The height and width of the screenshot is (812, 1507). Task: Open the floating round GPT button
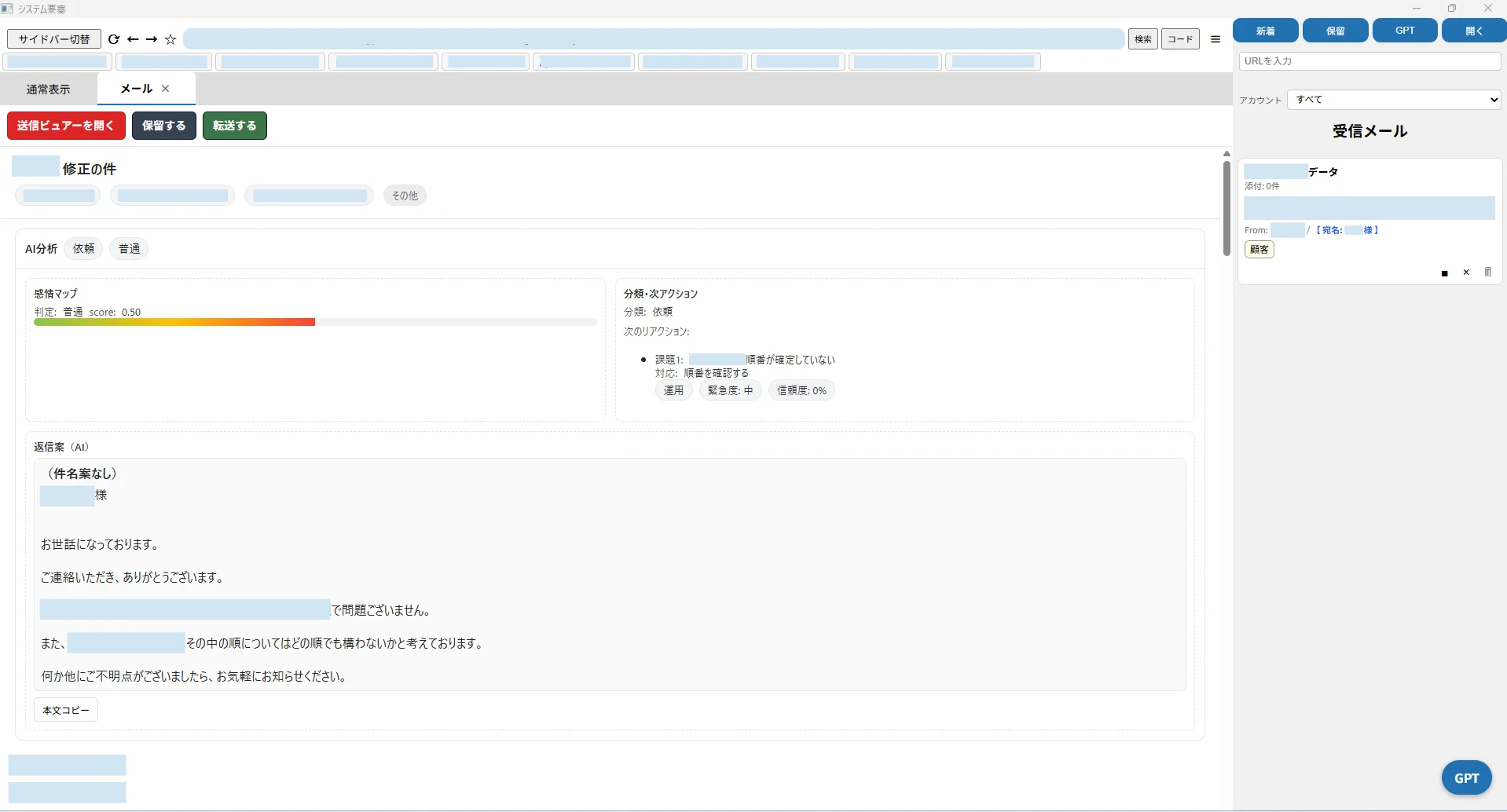(1465, 778)
